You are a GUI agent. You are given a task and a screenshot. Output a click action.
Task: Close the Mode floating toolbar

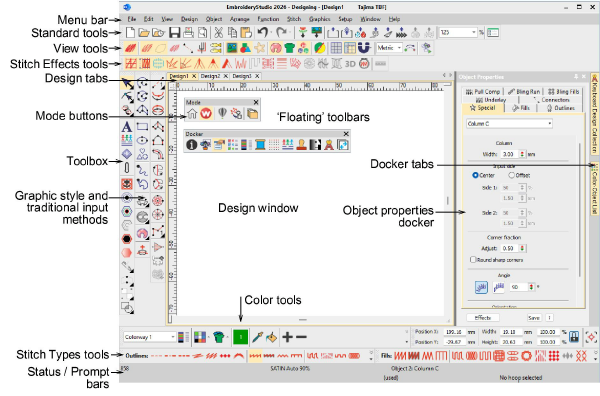256,102
